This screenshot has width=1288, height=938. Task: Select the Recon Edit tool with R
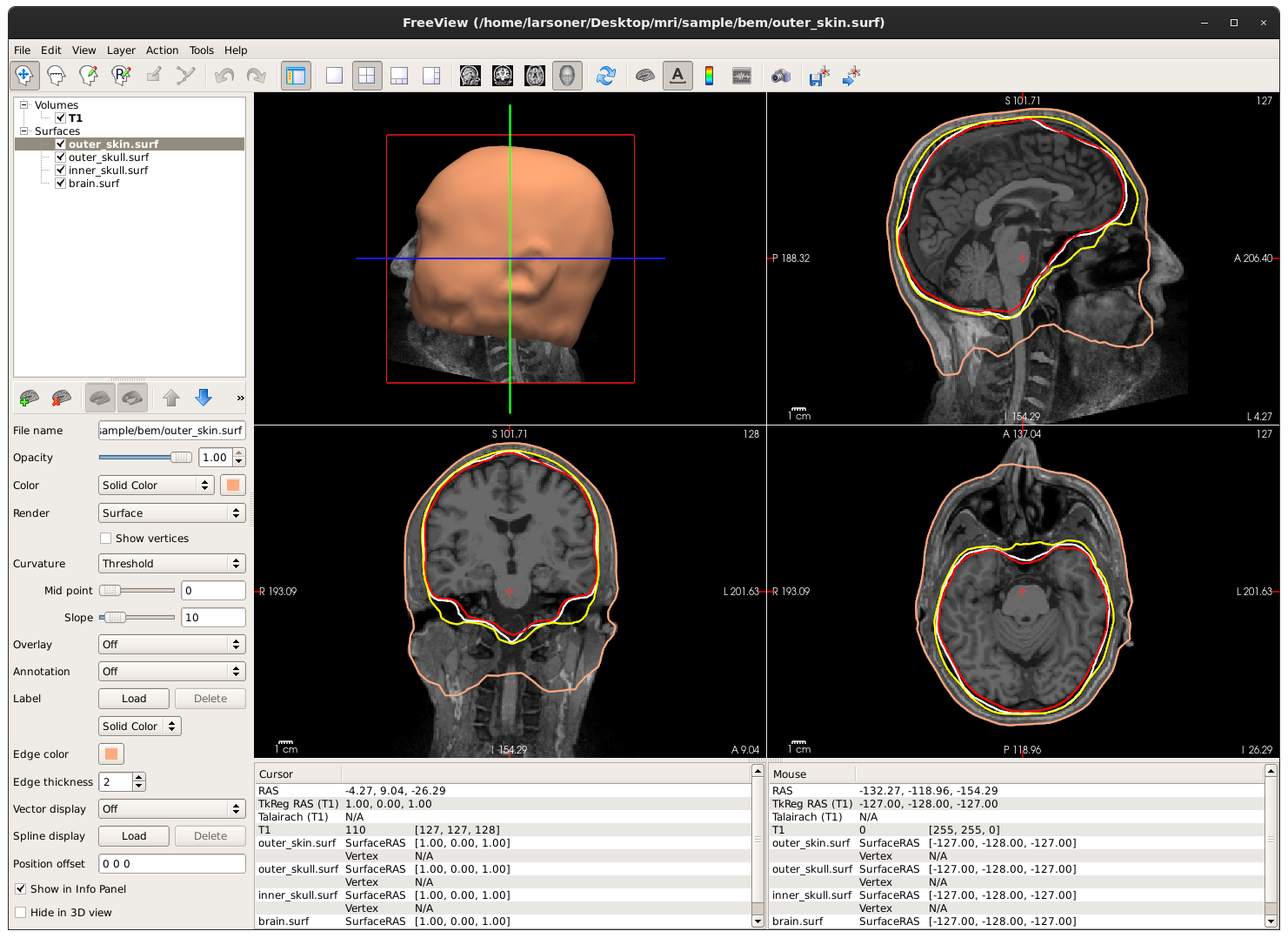[122, 76]
